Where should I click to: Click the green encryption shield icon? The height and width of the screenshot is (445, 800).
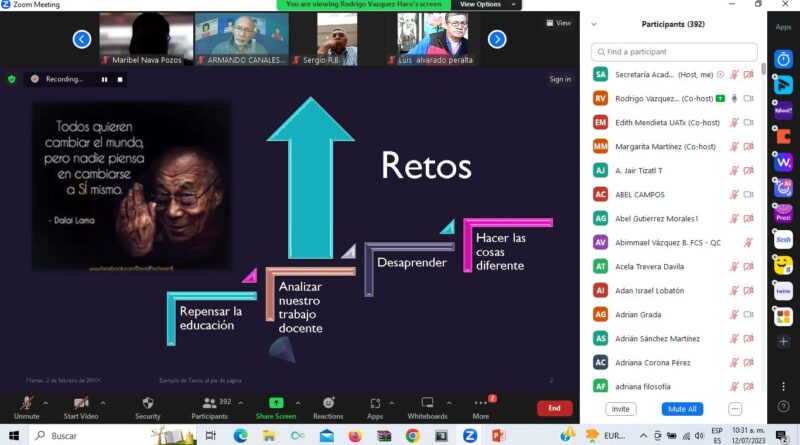(x=12, y=79)
